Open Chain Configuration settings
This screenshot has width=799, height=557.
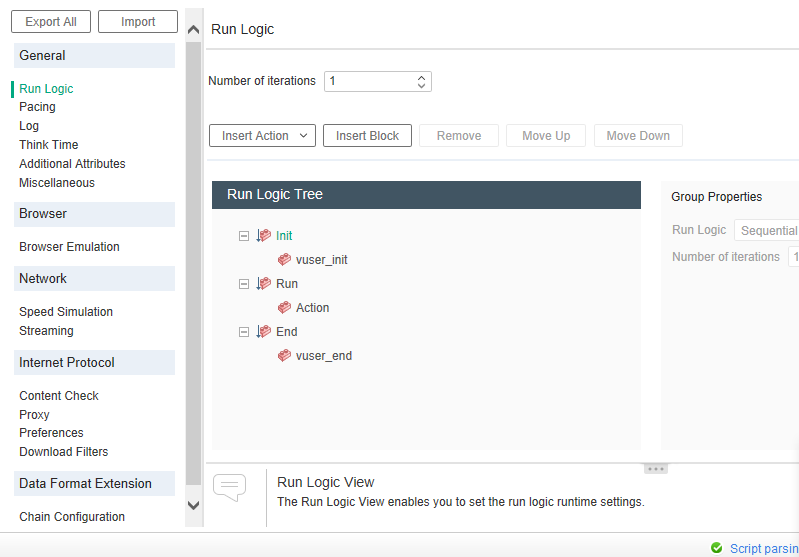pos(72,517)
